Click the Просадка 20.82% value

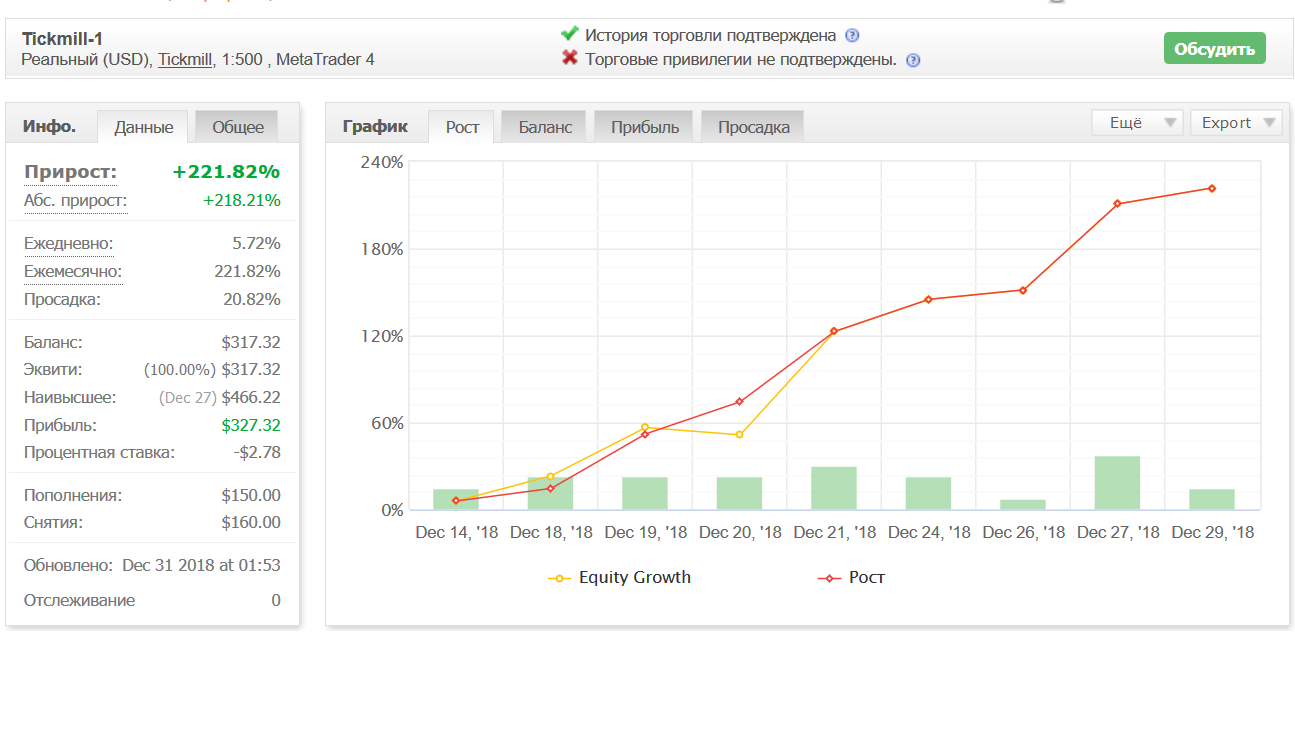(252, 299)
